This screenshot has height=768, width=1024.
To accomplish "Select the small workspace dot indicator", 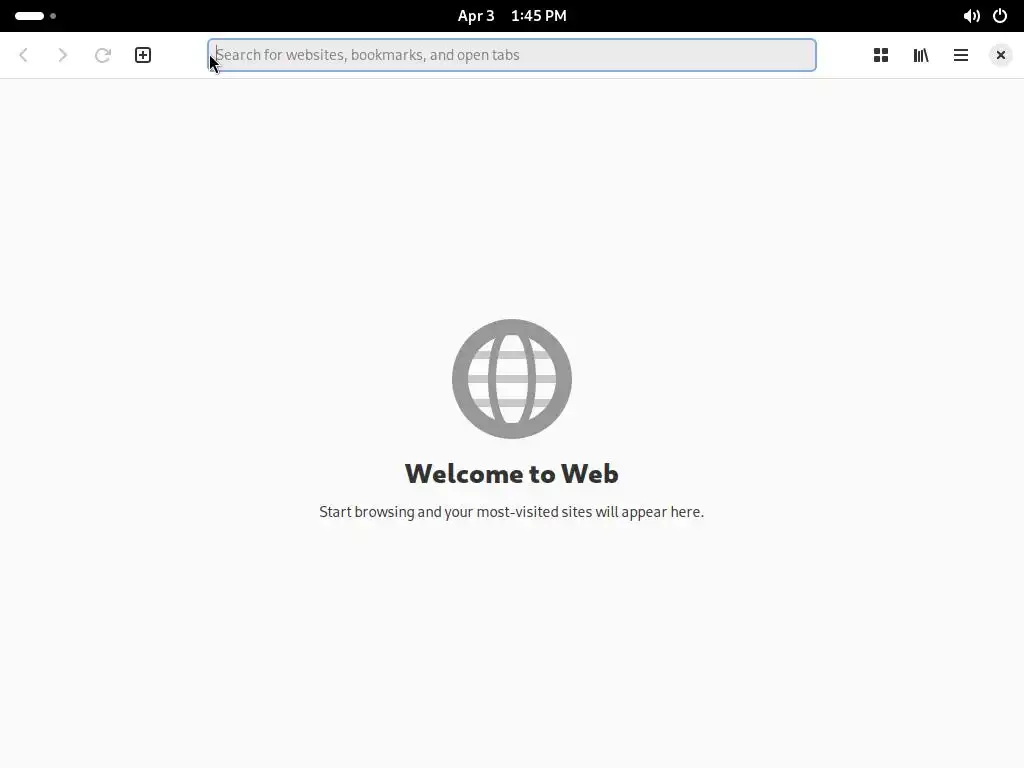I will coord(53,16).
